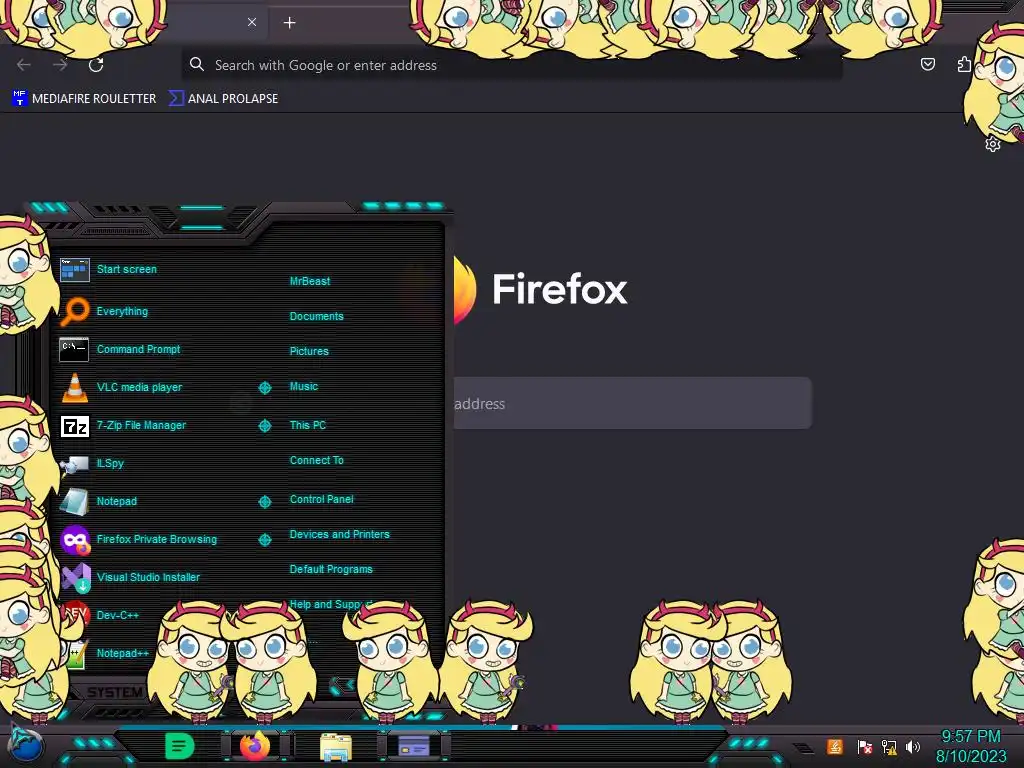Image resolution: width=1024 pixels, height=768 pixels.
Task: Click the VLC traffic cone icon
Action: tap(74, 387)
